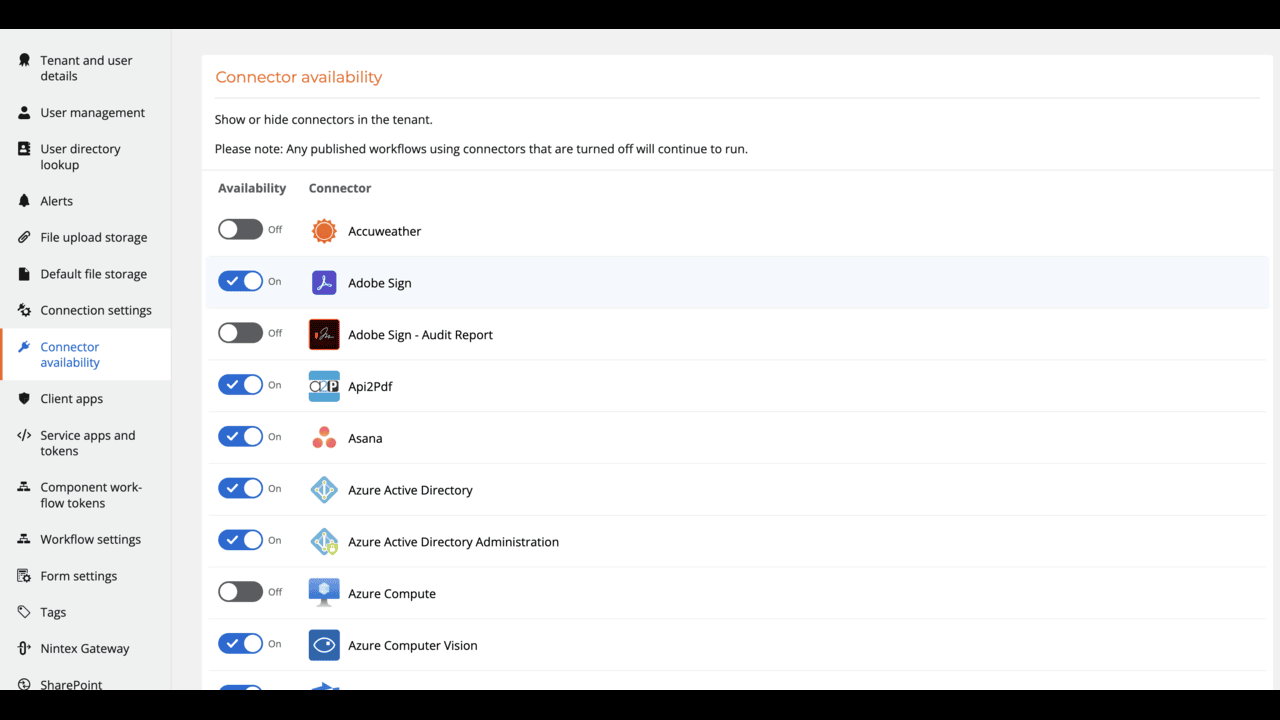Click the Workflow settings icon
Image resolution: width=1280 pixels, height=720 pixels.
click(24, 539)
